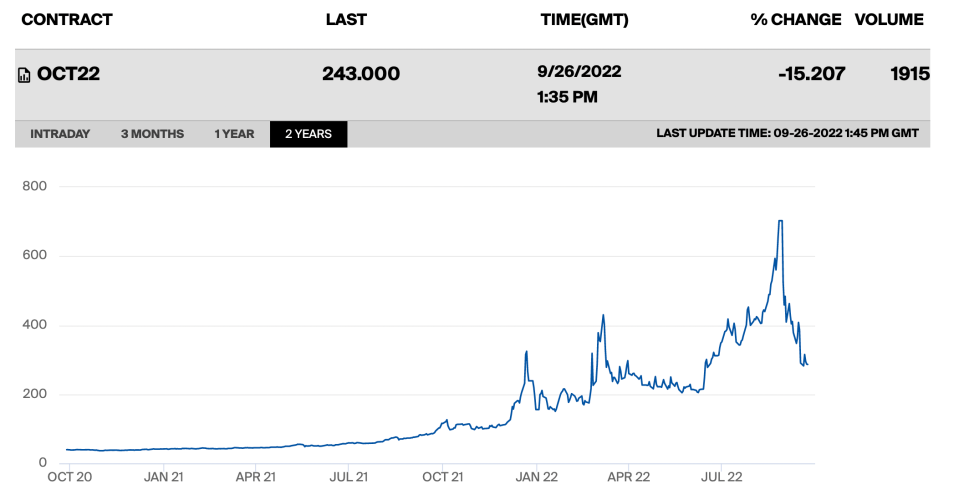Select the 3 MONTHS tab
The width and height of the screenshot is (959, 500).
pyautogui.click(x=152, y=134)
